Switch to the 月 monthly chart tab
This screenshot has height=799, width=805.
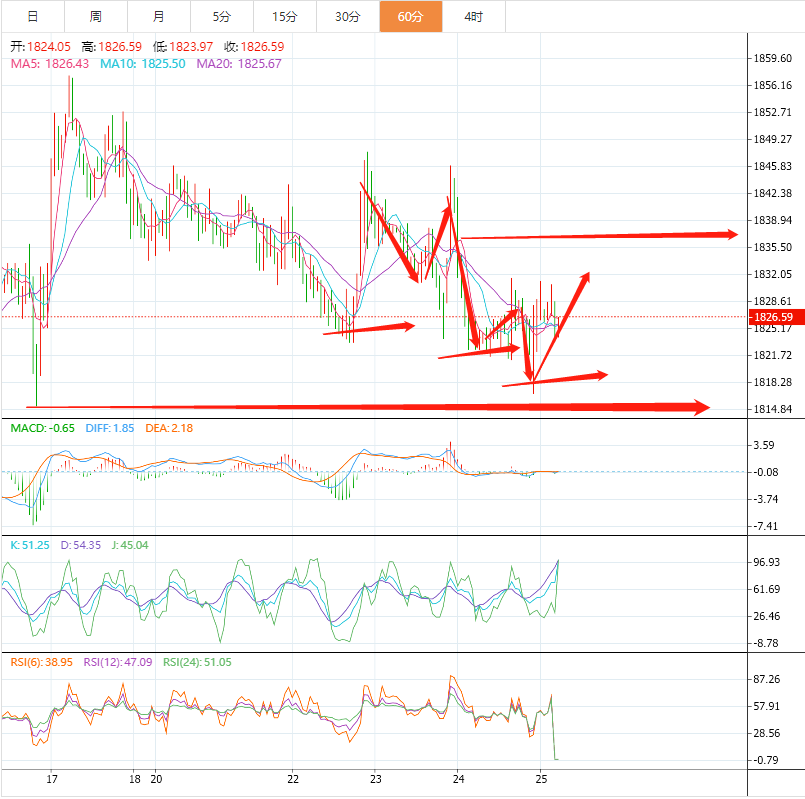(159, 16)
